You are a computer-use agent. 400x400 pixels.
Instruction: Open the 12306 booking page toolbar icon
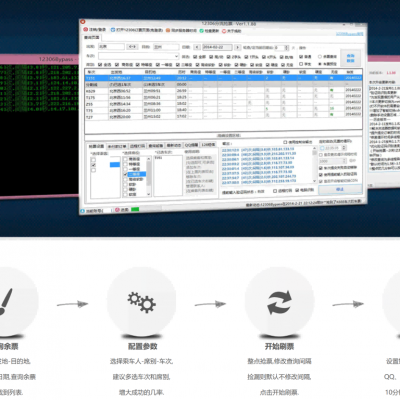(113, 30)
